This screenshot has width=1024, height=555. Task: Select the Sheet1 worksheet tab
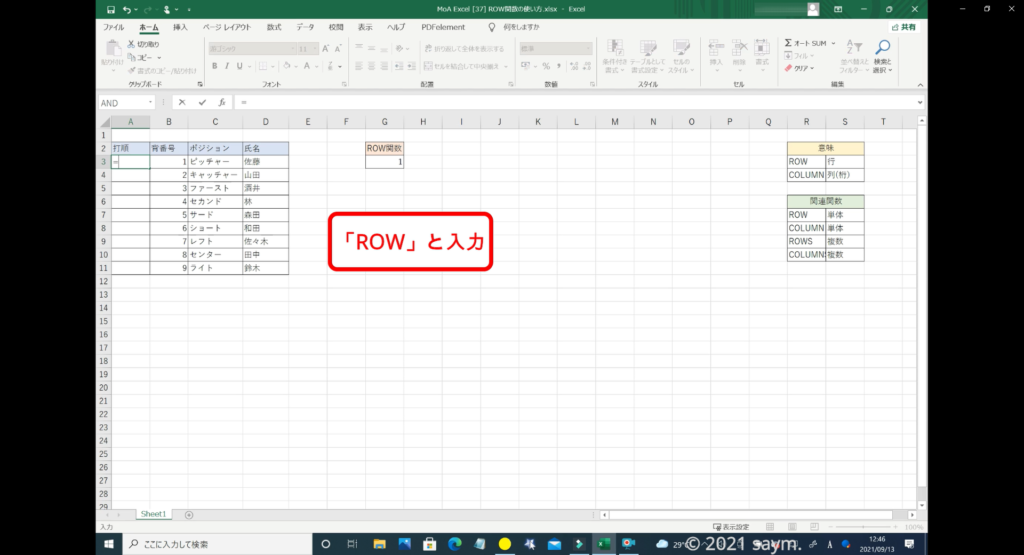pos(153,514)
